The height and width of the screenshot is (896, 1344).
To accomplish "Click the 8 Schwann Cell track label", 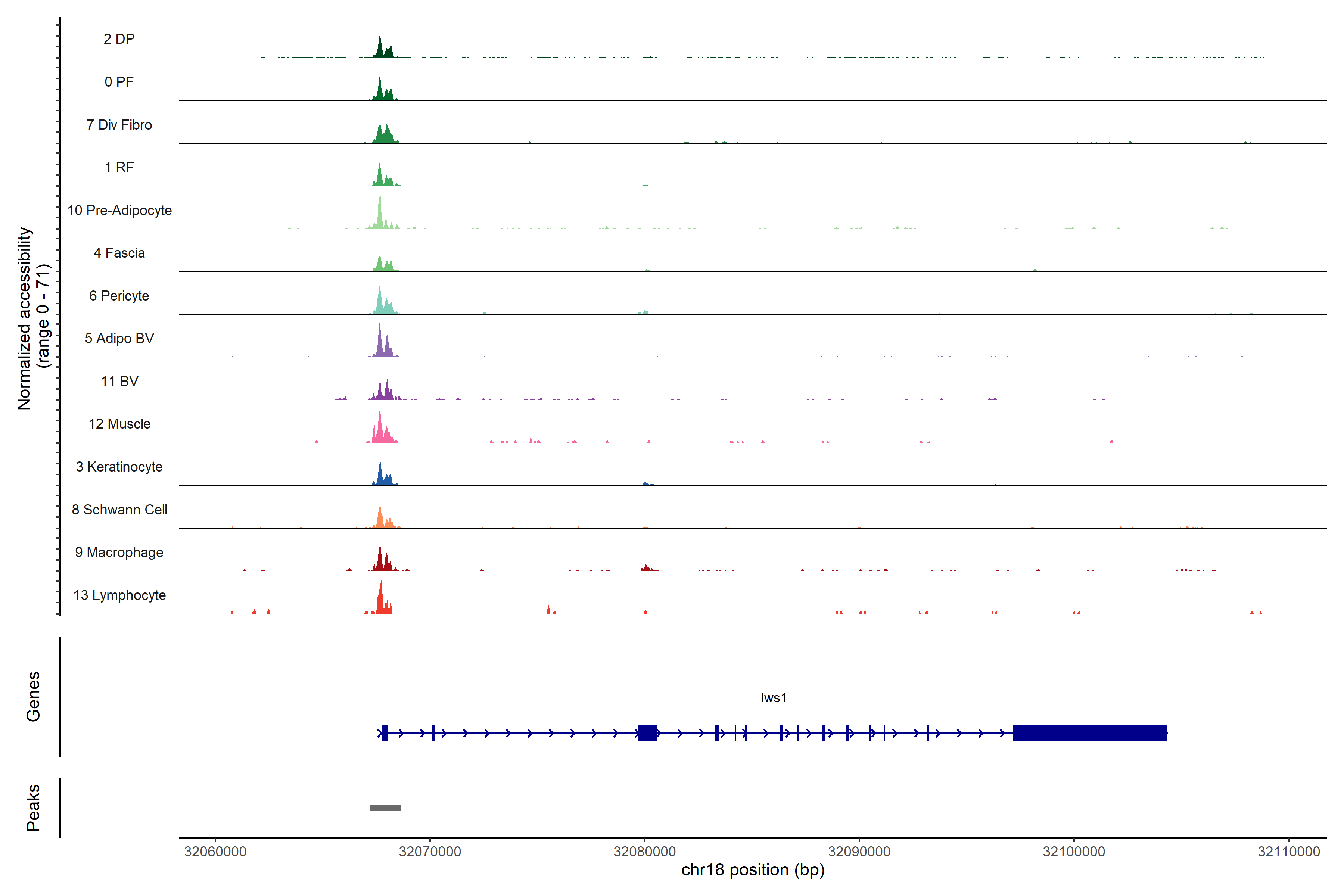I will coord(119,510).
